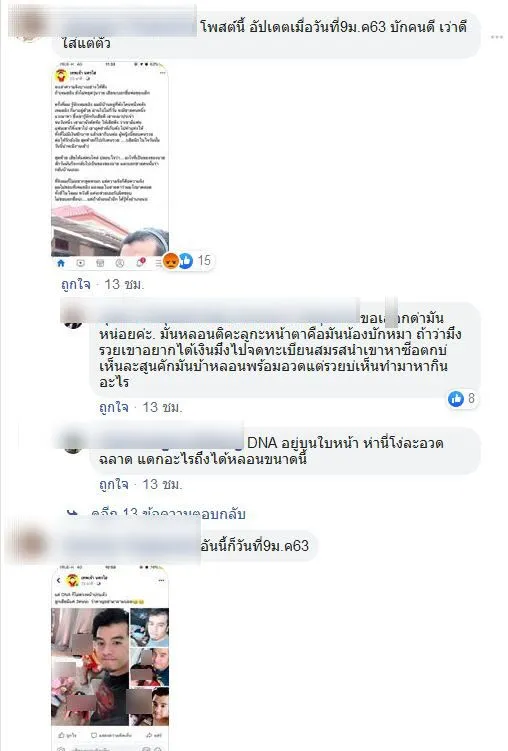This screenshot has height=751, width=508.
Task: Click ถูกใจ under the reply ending with อะไร
Action: click(x=114, y=408)
